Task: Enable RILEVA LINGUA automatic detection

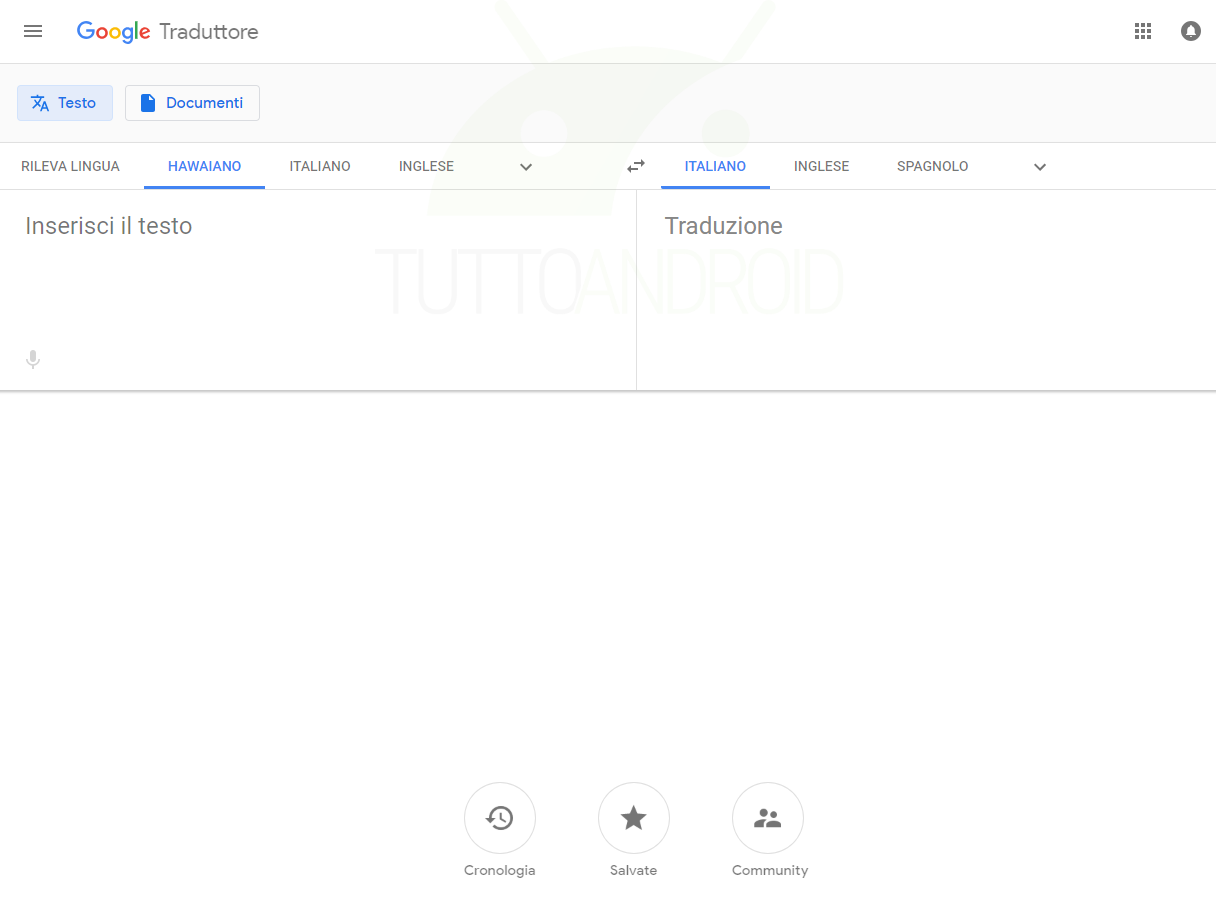Action: click(70, 166)
